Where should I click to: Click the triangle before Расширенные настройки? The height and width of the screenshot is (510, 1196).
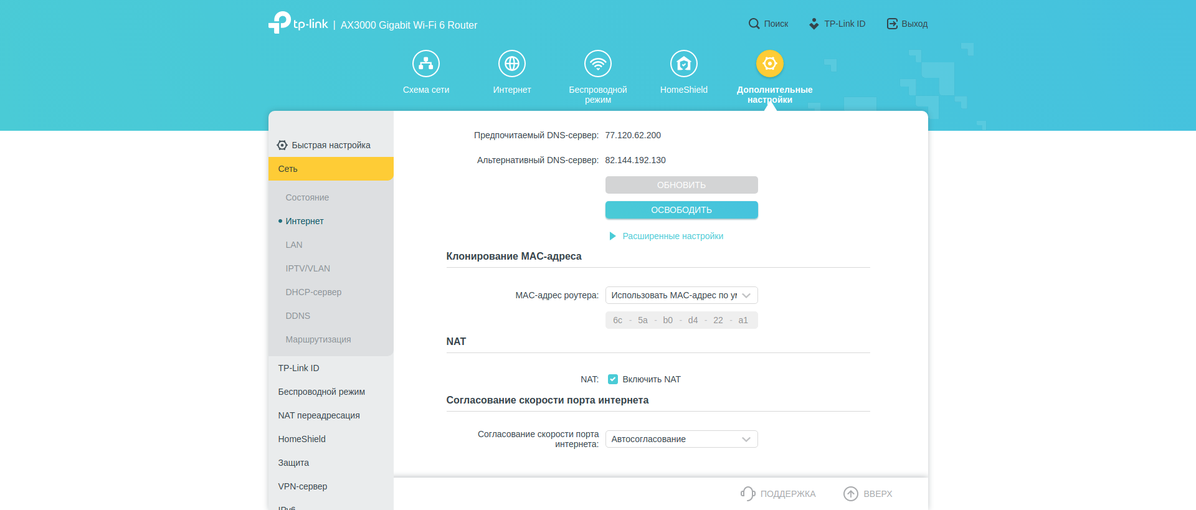[612, 236]
